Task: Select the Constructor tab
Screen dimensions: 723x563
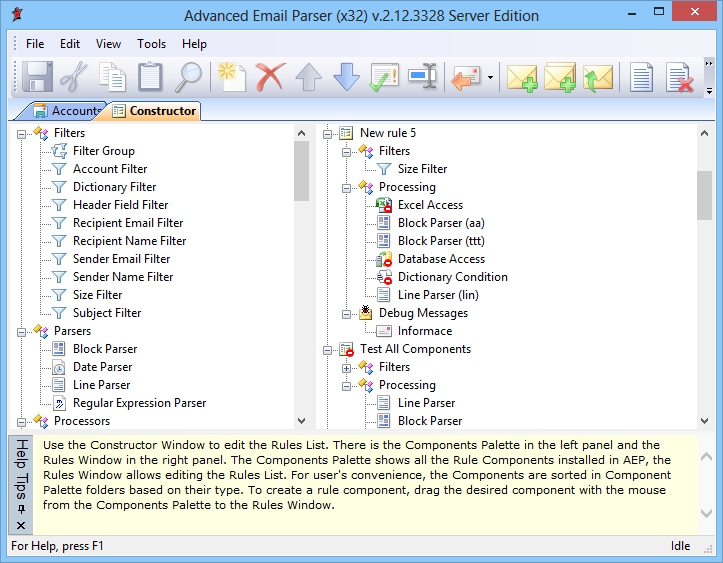Action: click(155, 111)
